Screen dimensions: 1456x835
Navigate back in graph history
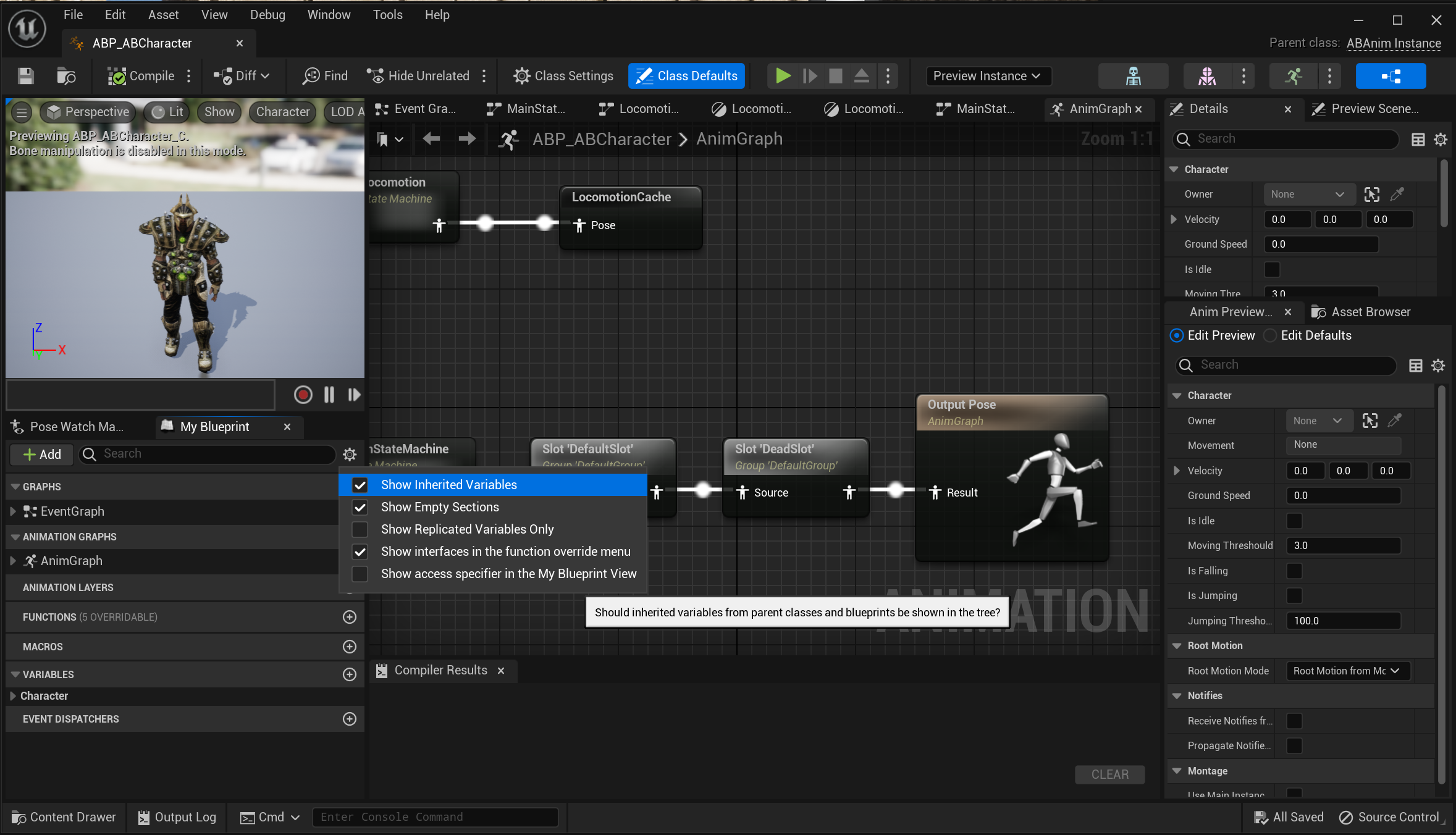[x=431, y=139]
